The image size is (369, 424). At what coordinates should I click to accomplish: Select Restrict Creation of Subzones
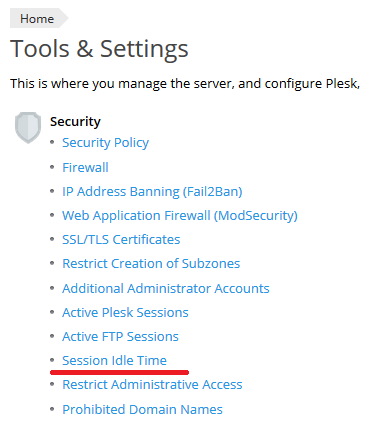pyautogui.click(x=151, y=263)
